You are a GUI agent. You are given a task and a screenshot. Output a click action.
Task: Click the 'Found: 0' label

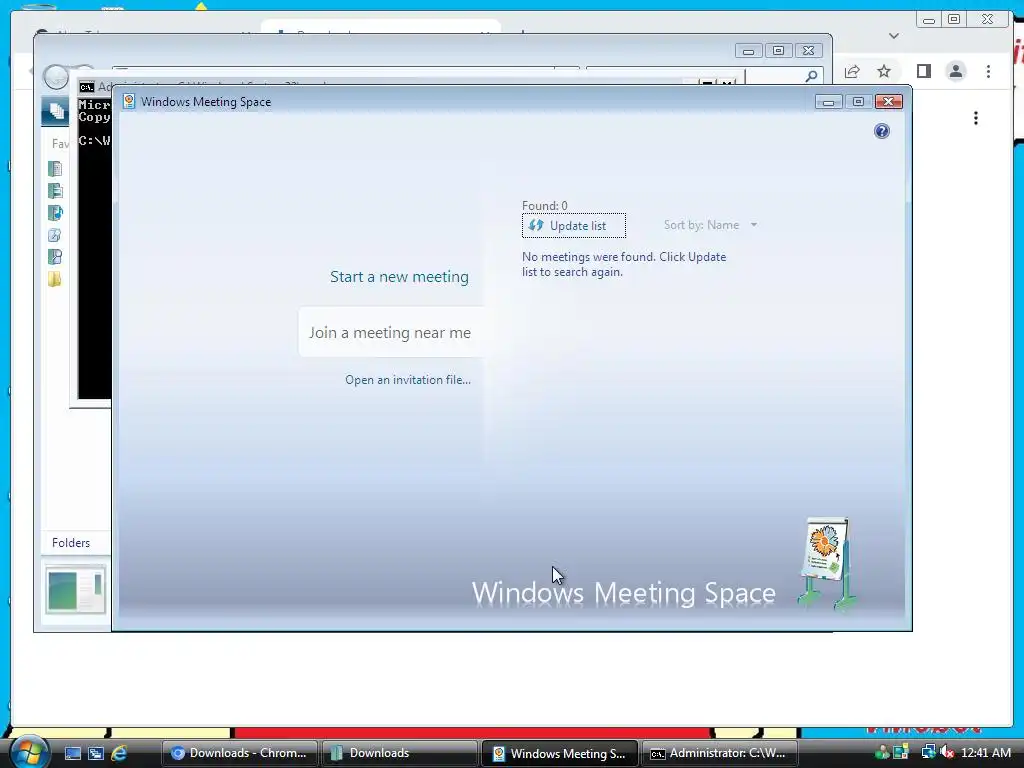pyautogui.click(x=545, y=206)
